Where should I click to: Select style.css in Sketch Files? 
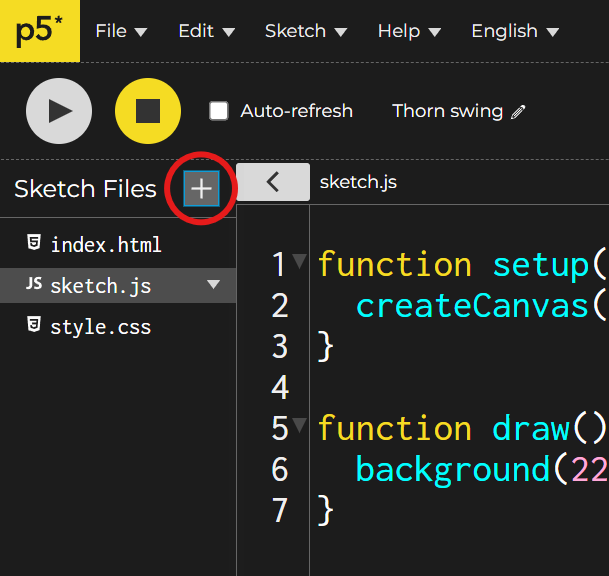click(x=100, y=326)
